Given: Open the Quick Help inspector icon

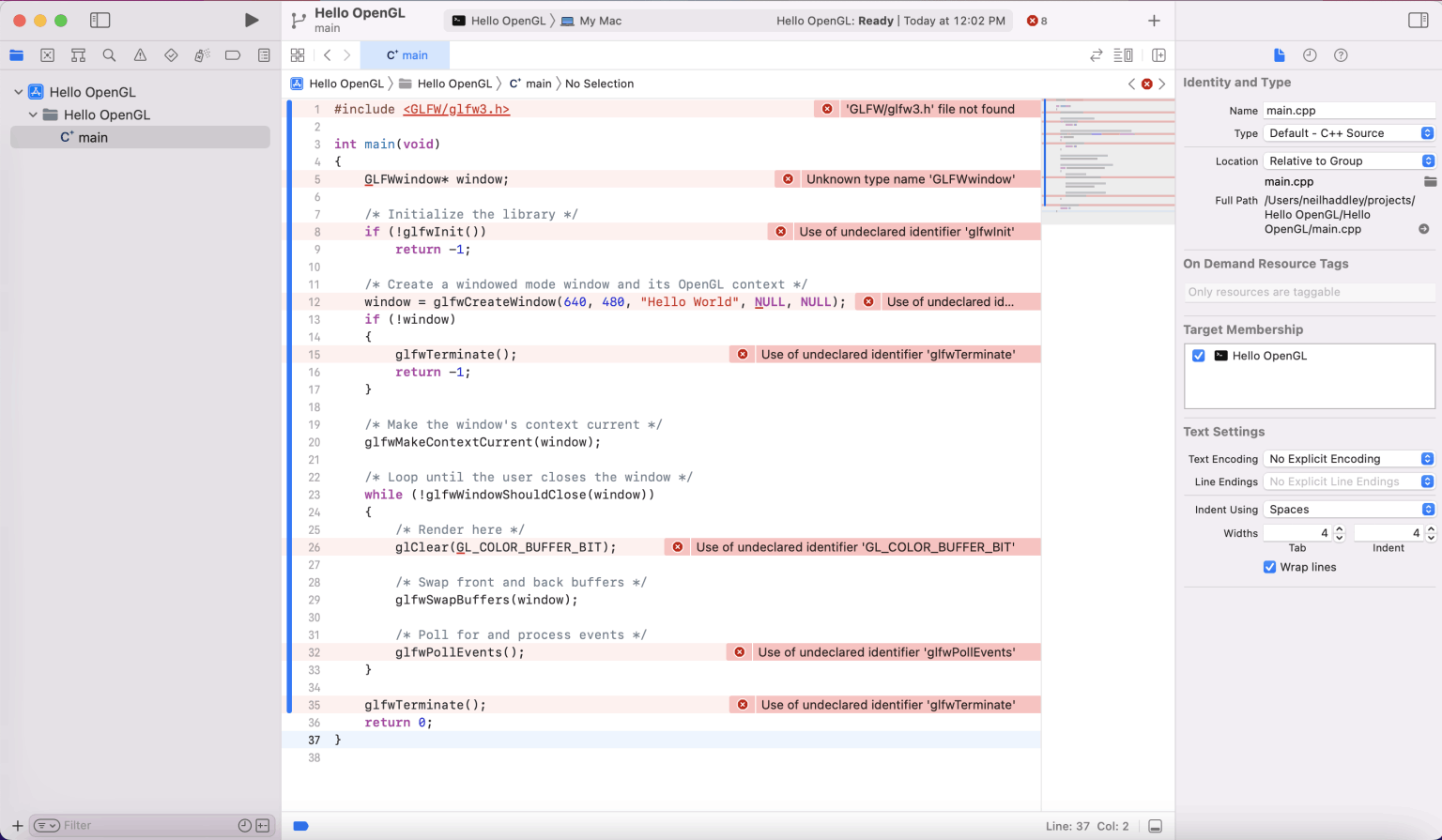Looking at the screenshot, I should [x=1341, y=55].
